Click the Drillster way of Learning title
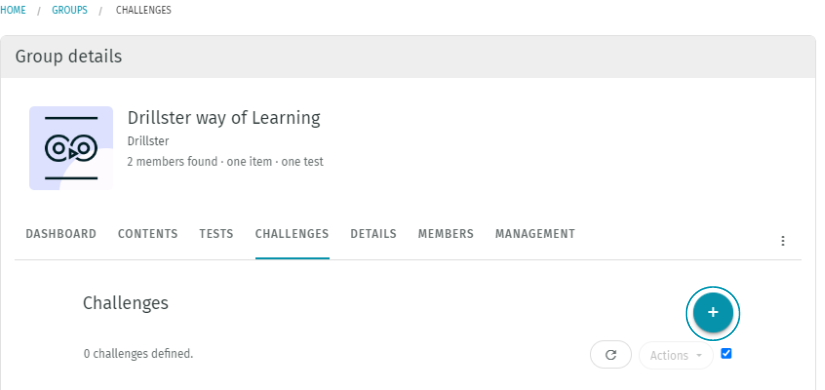The width and height of the screenshot is (825, 390). coord(224,117)
